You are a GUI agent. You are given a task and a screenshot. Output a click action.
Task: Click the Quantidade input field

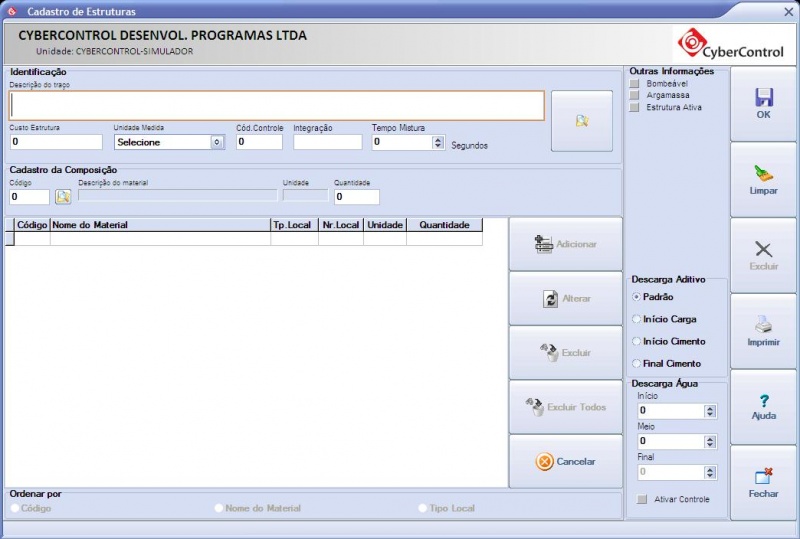[x=357, y=197]
